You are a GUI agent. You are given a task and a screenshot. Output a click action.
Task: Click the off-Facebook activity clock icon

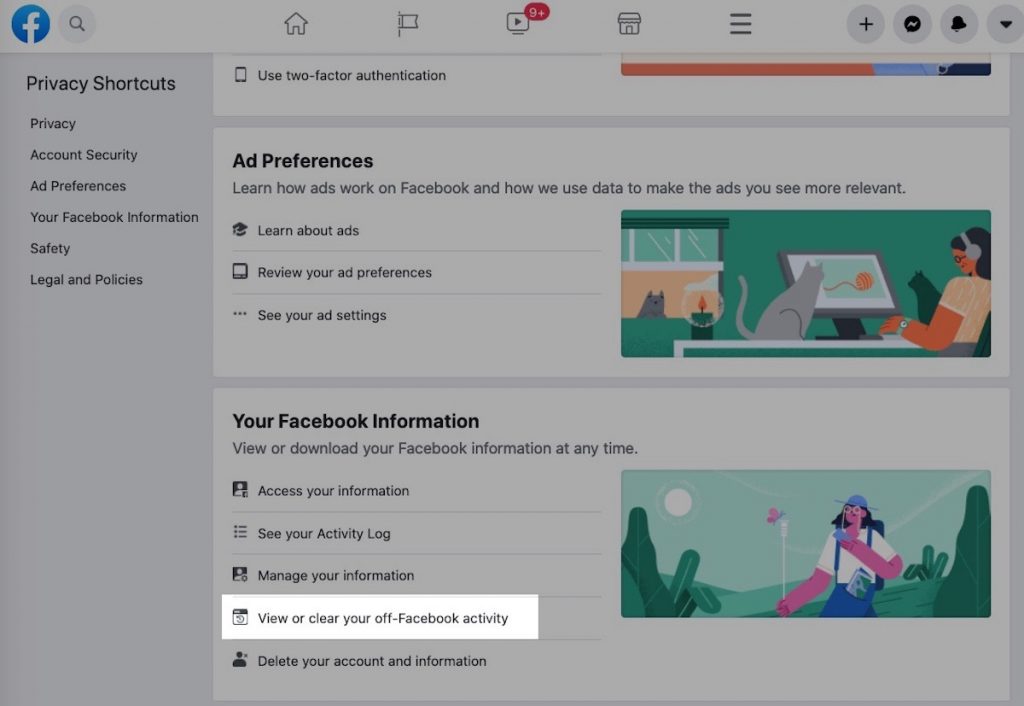click(240, 618)
